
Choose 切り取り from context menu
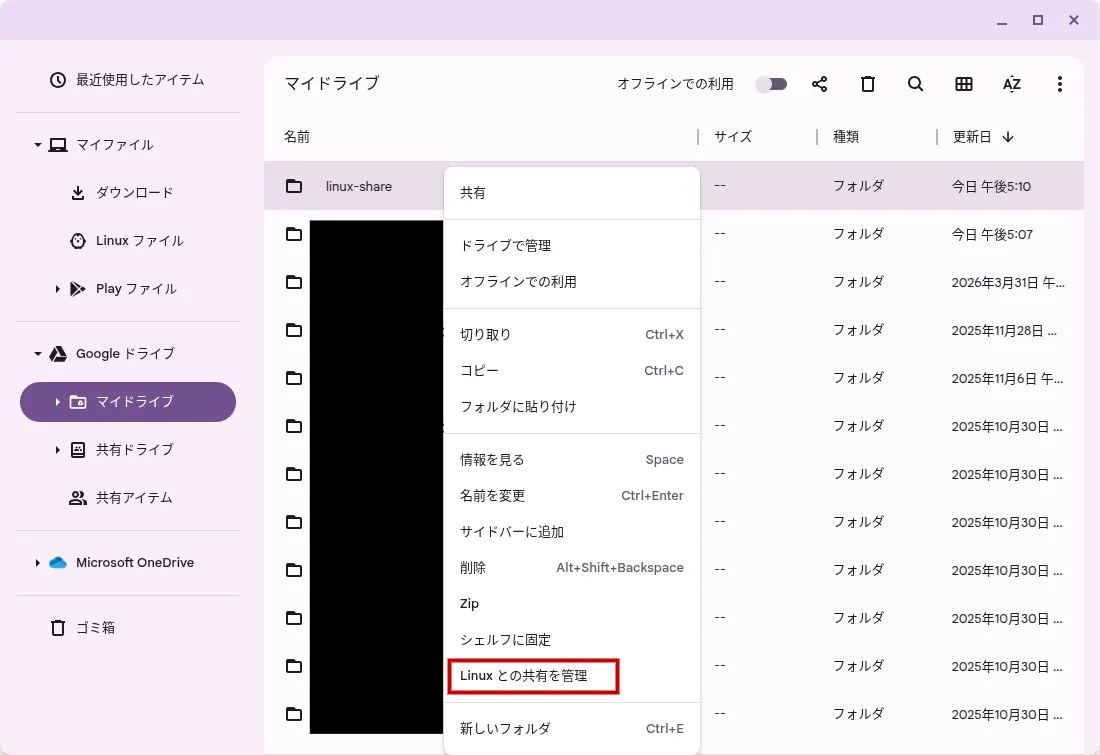[572, 335]
